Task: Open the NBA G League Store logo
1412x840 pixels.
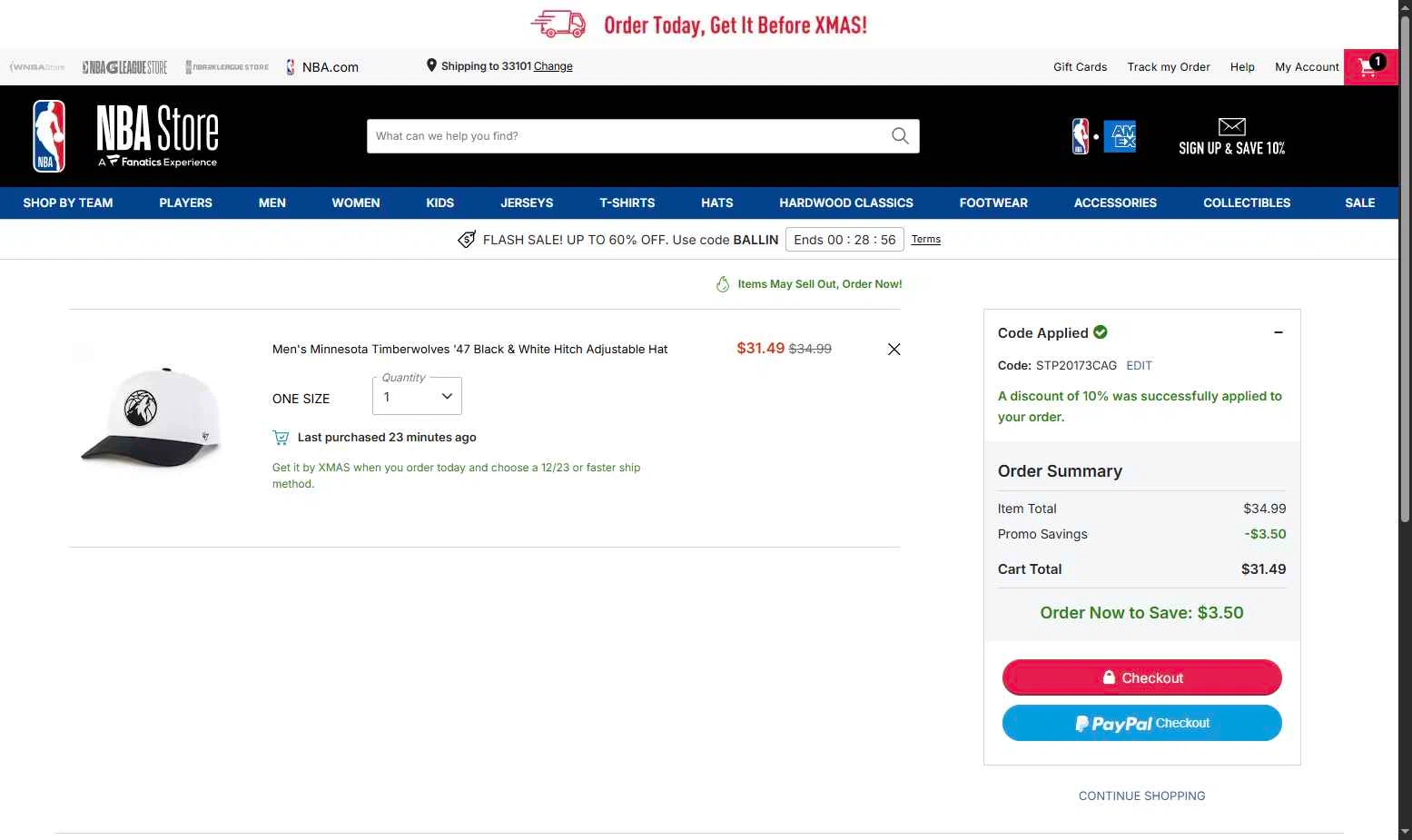Action: pos(125,67)
